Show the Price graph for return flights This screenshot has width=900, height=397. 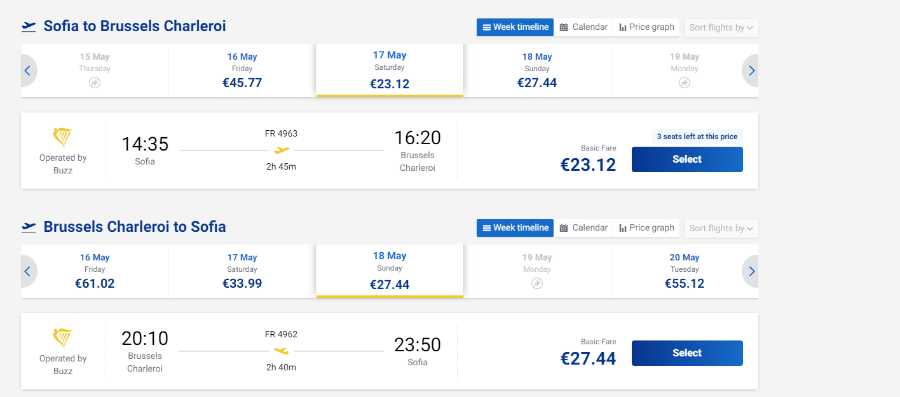coord(646,228)
